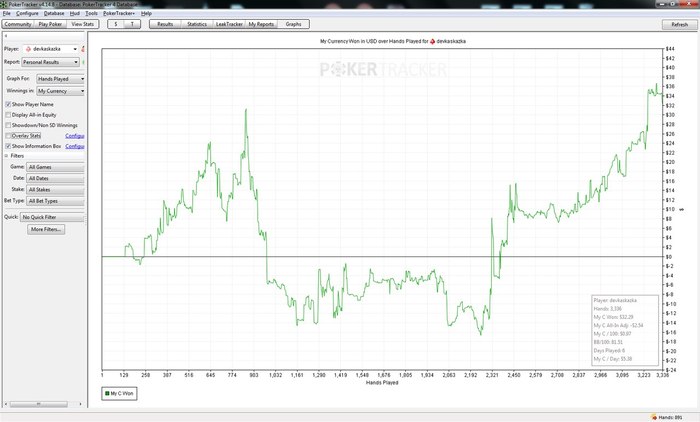Open the Date filter All Dates
Image resolution: width=700 pixels, height=422 pixels.
[55, 178]
